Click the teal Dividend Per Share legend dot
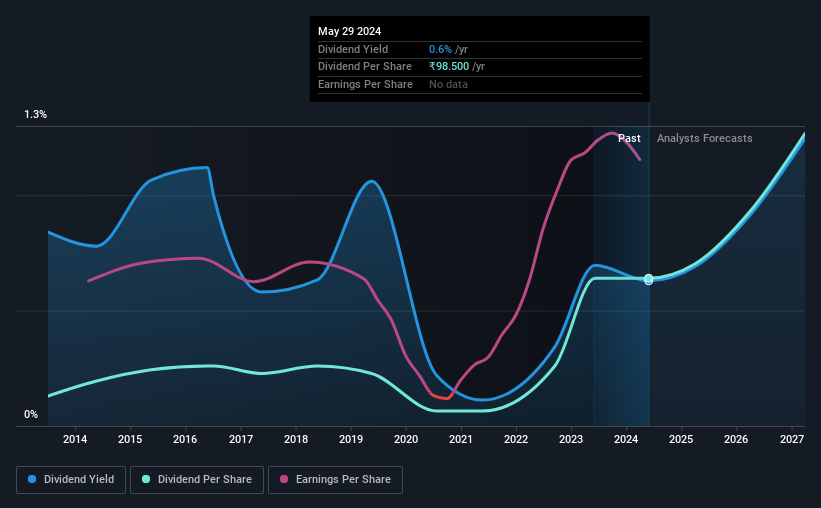Image resolution: width=821 pixels, height=508 pixels. tap(146, 479)
